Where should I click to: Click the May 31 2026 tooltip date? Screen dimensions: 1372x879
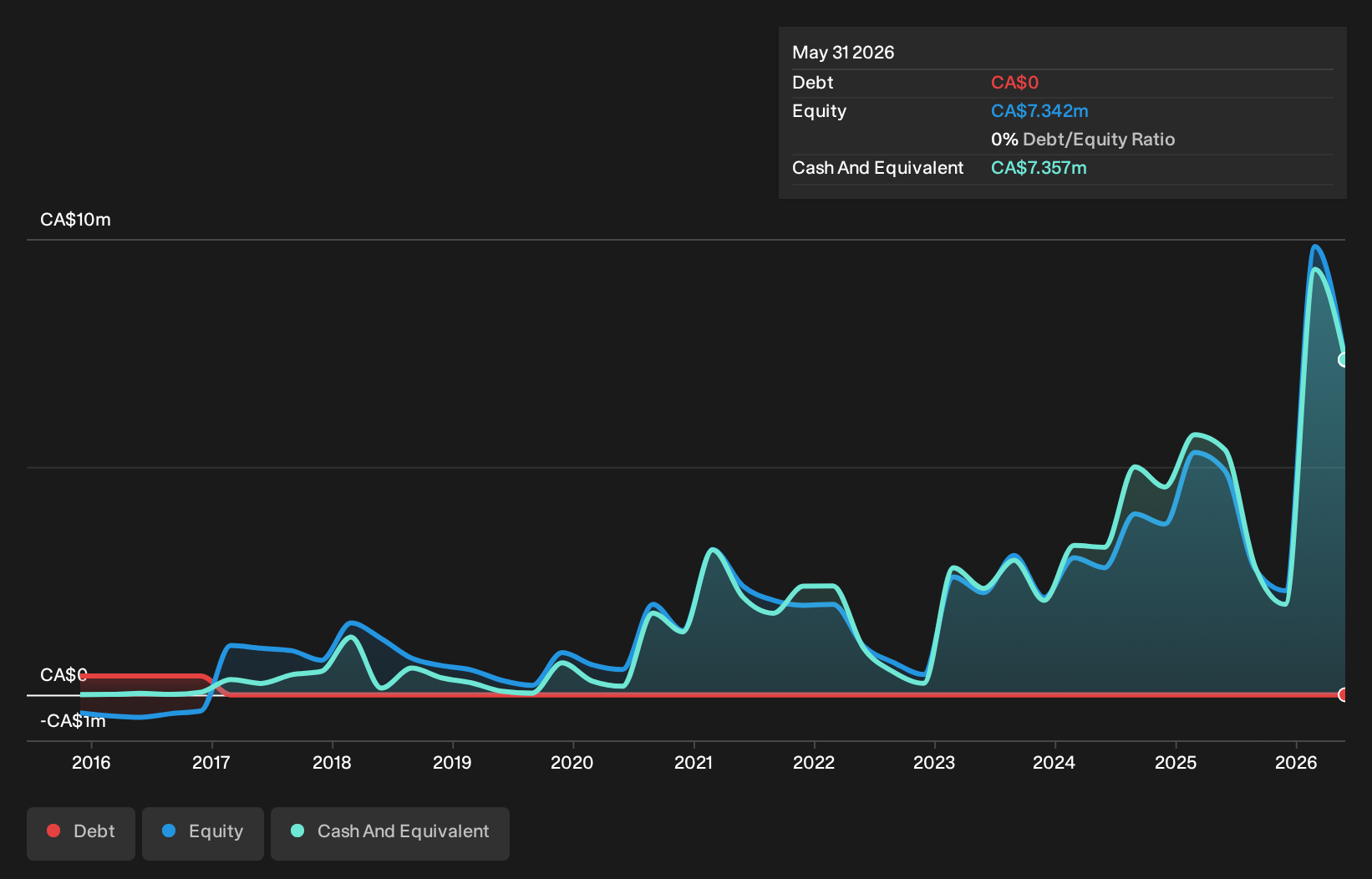(843, 53)
